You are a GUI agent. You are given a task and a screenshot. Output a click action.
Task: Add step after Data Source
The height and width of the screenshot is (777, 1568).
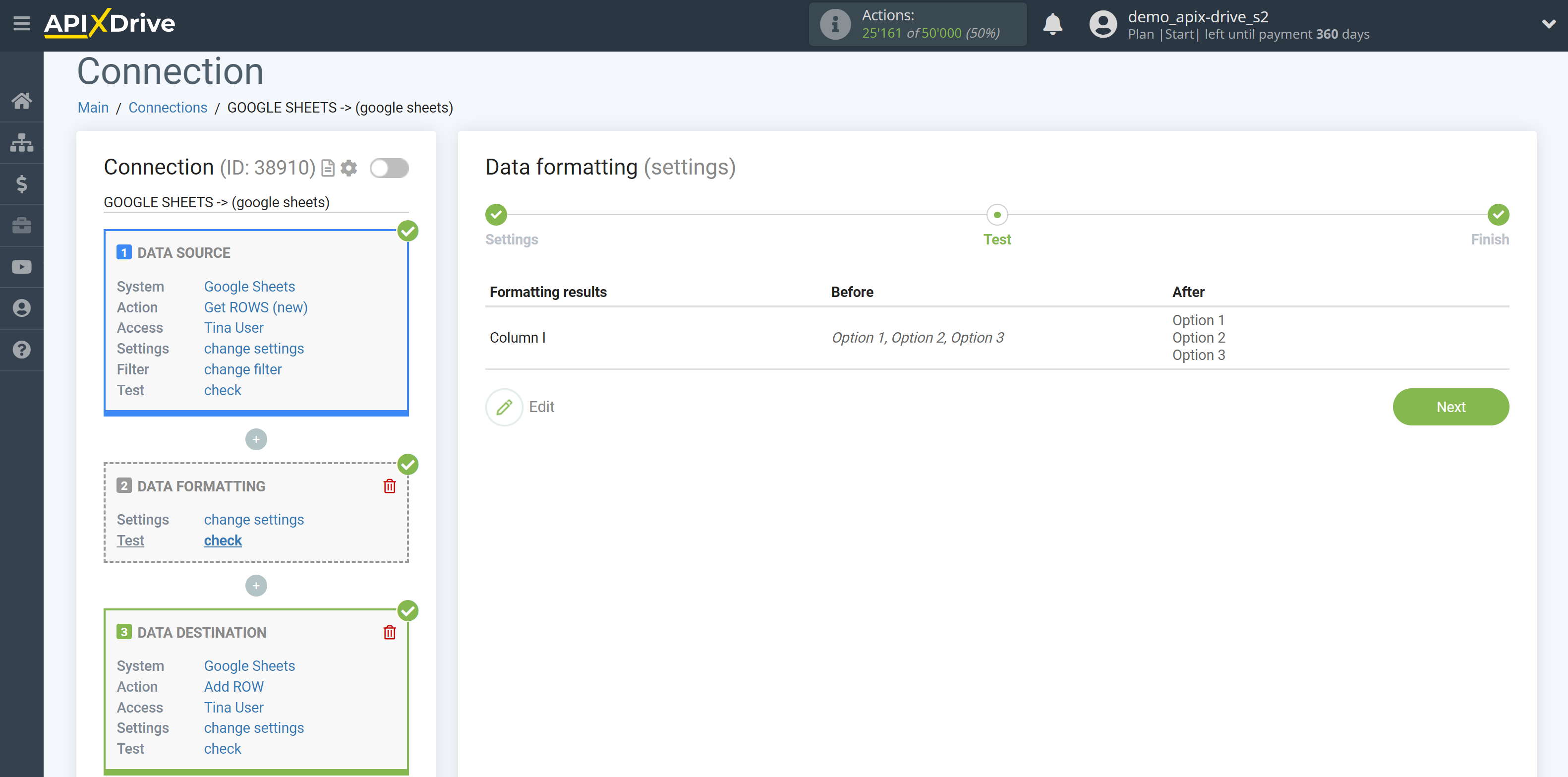point(256,440)
